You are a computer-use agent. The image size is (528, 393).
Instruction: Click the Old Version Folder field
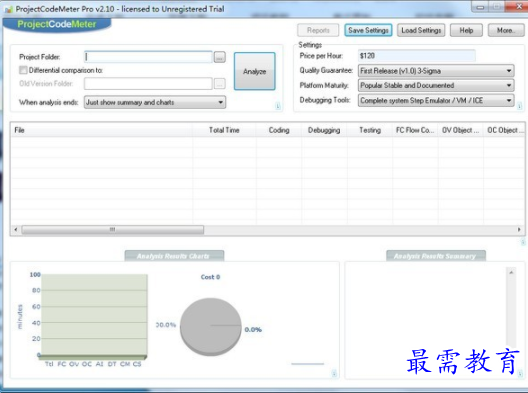(148, 84)
